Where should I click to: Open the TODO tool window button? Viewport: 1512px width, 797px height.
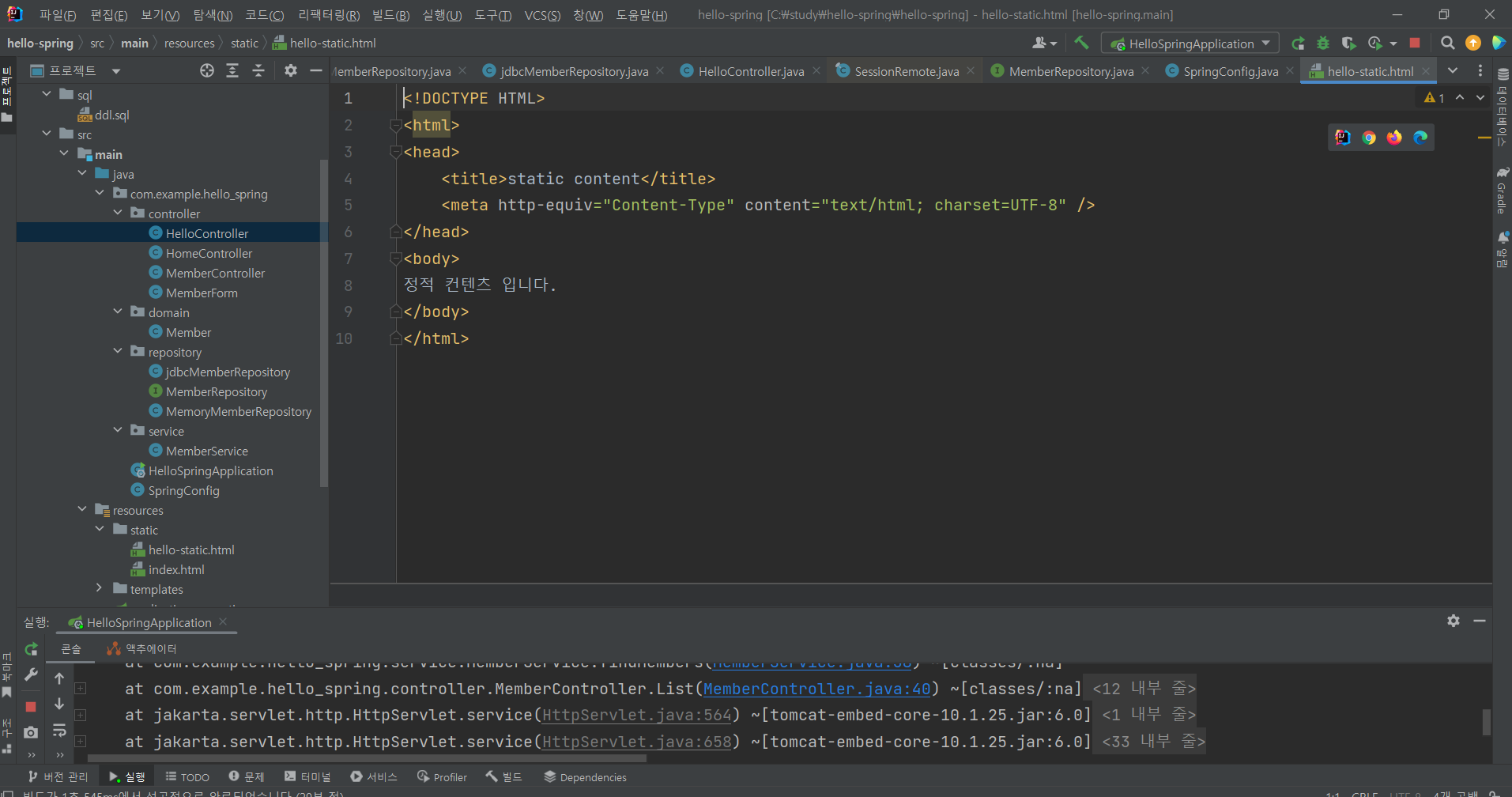(x=187, y=777)
